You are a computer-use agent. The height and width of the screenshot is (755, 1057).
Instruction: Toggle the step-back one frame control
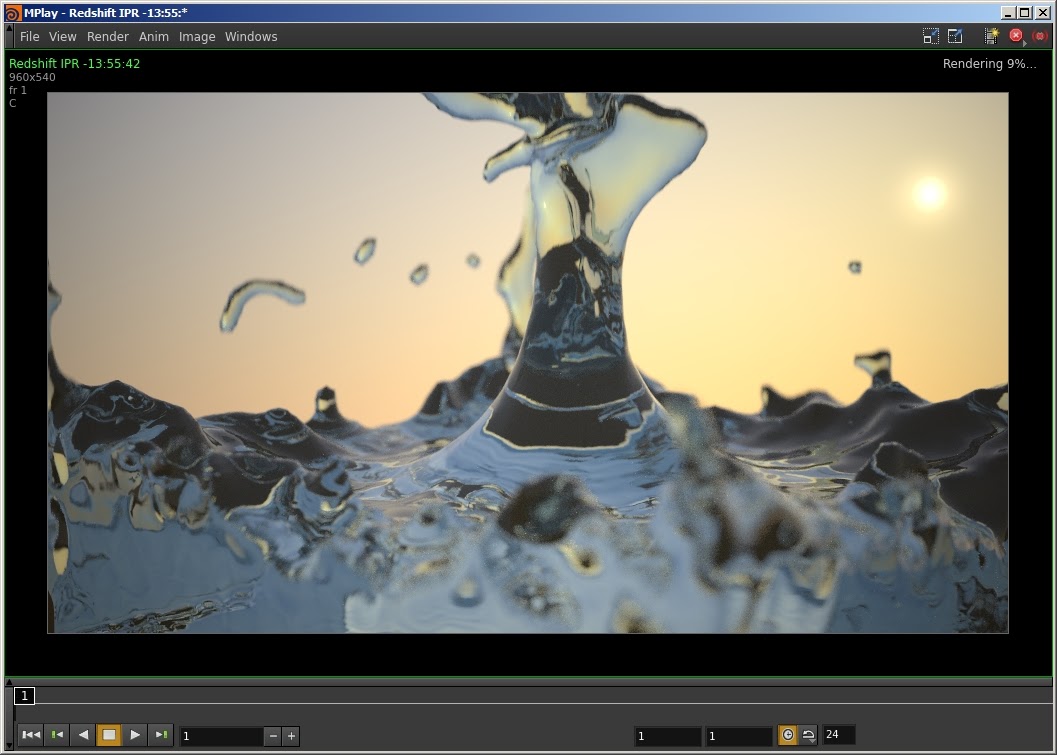(x=57, y=734)
